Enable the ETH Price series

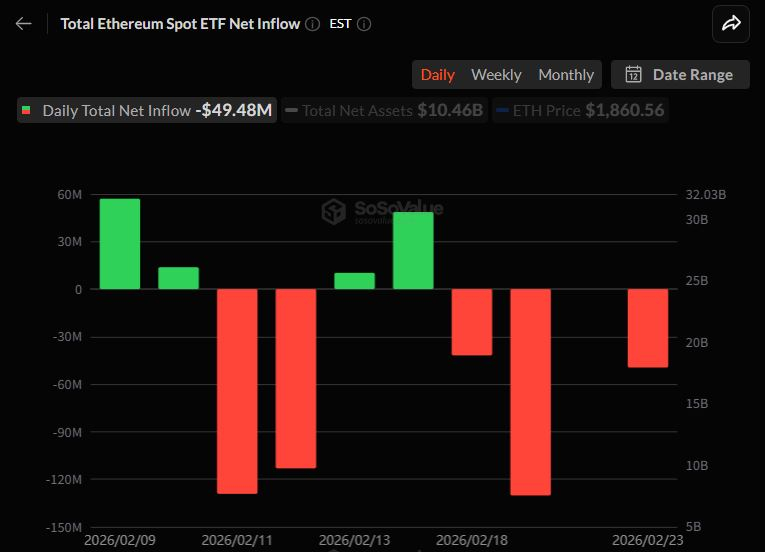(581, 111)
